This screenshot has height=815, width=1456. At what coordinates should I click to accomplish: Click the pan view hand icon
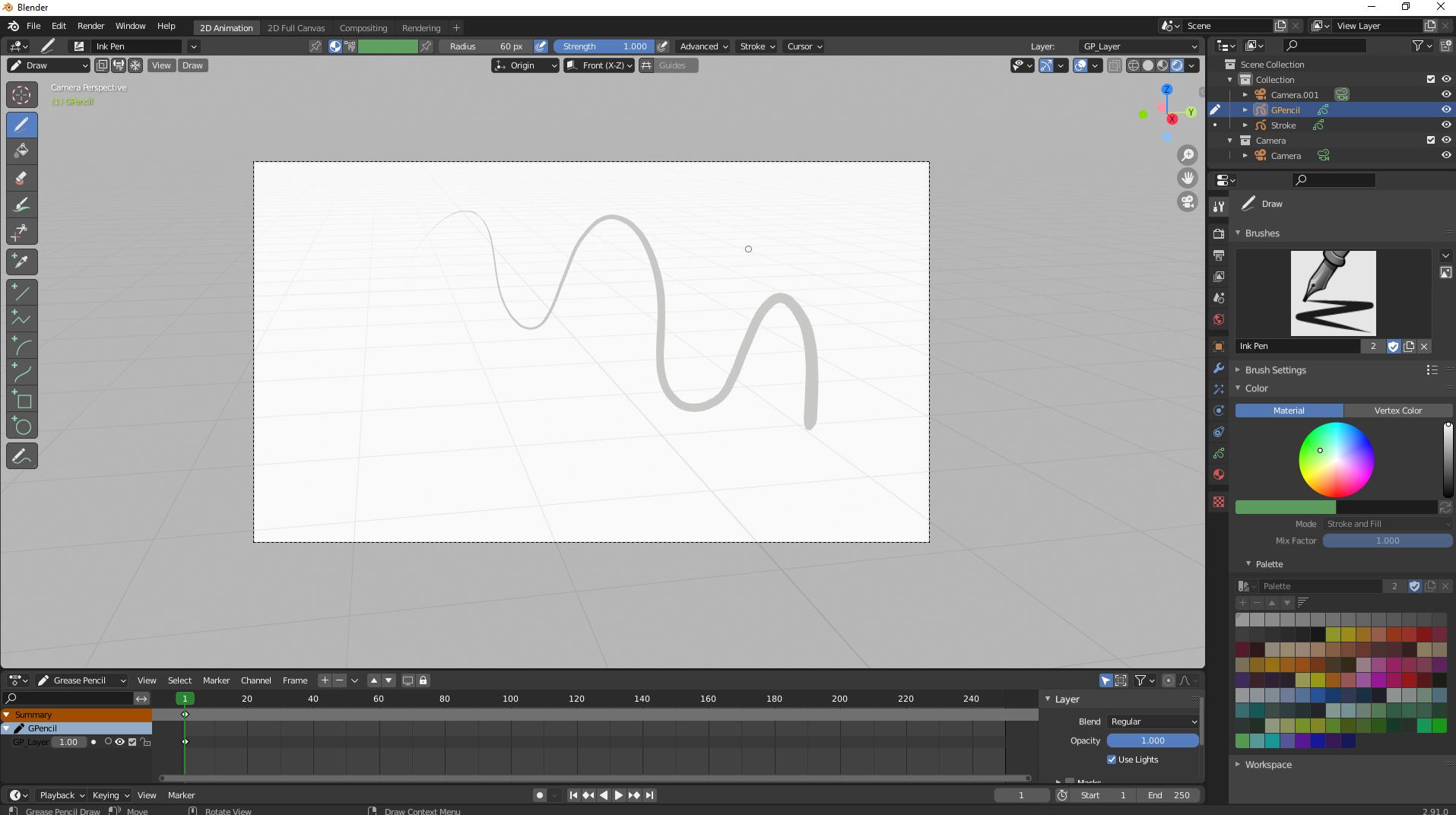point(1188,178)
